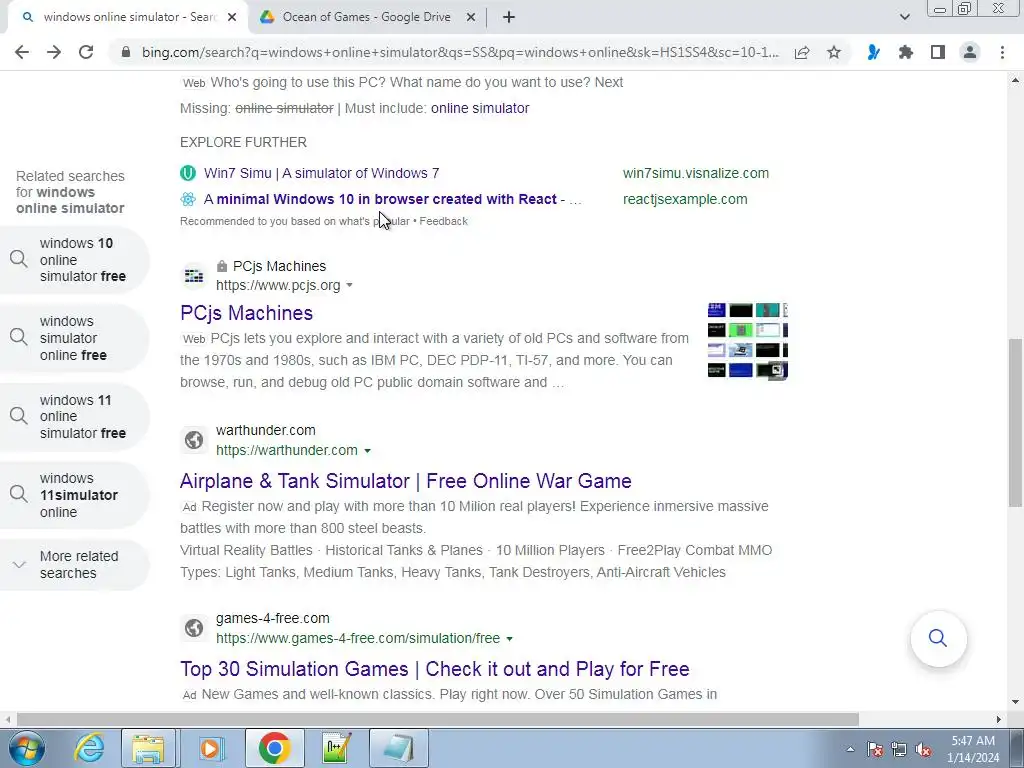Close the windows online simulator tab
Image resolution: width=1024 pixels, height=768 pixels.
(x=232, y=17)
